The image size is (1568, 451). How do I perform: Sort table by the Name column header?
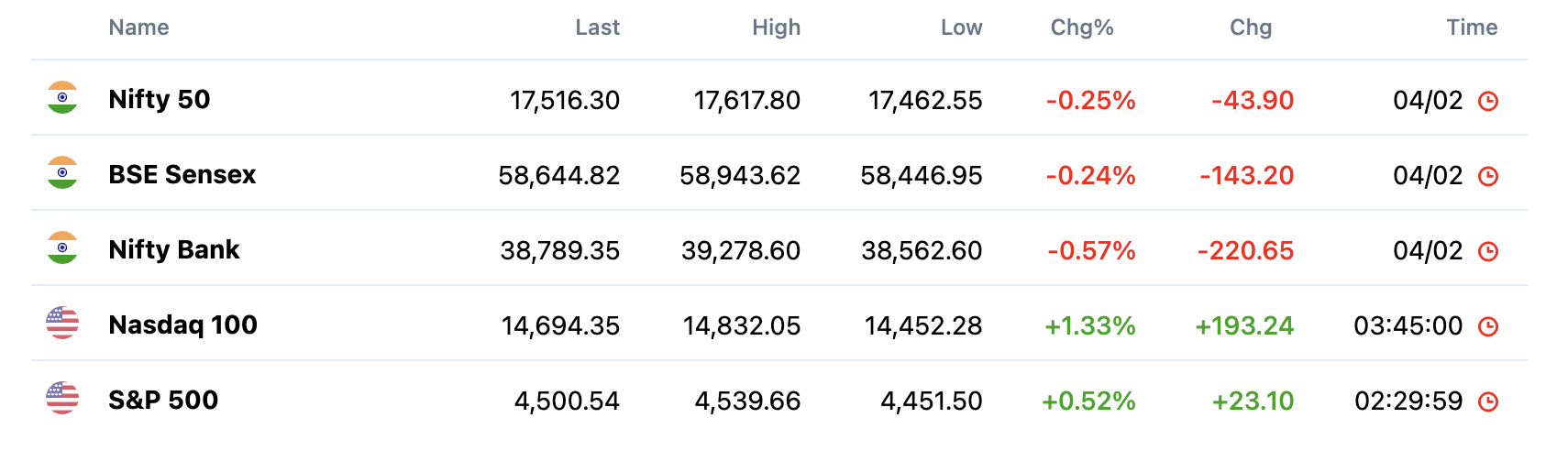click(x=138, y=27)
